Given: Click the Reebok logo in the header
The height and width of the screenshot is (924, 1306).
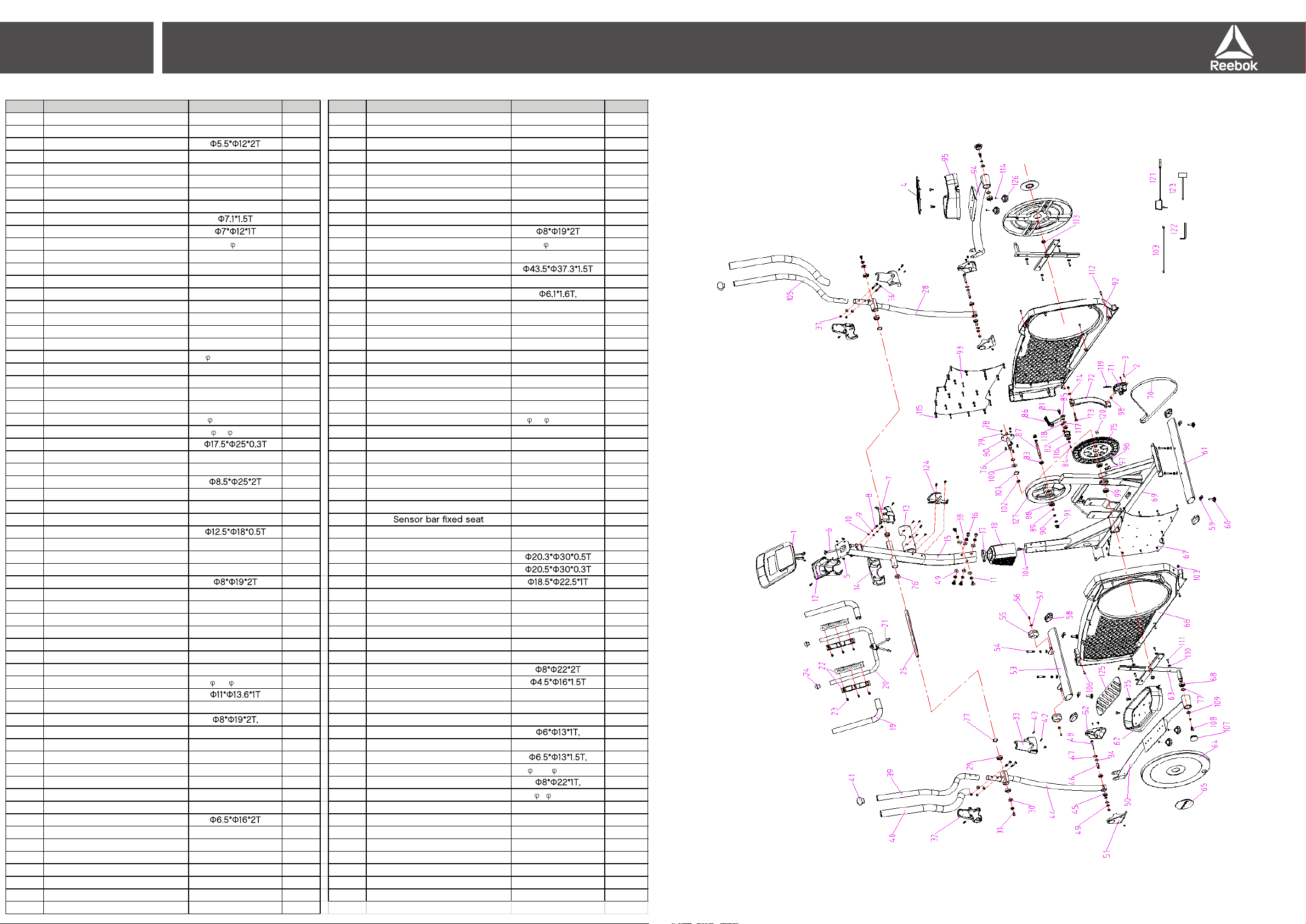Looking at the screenshot, I should [1233, 48].
